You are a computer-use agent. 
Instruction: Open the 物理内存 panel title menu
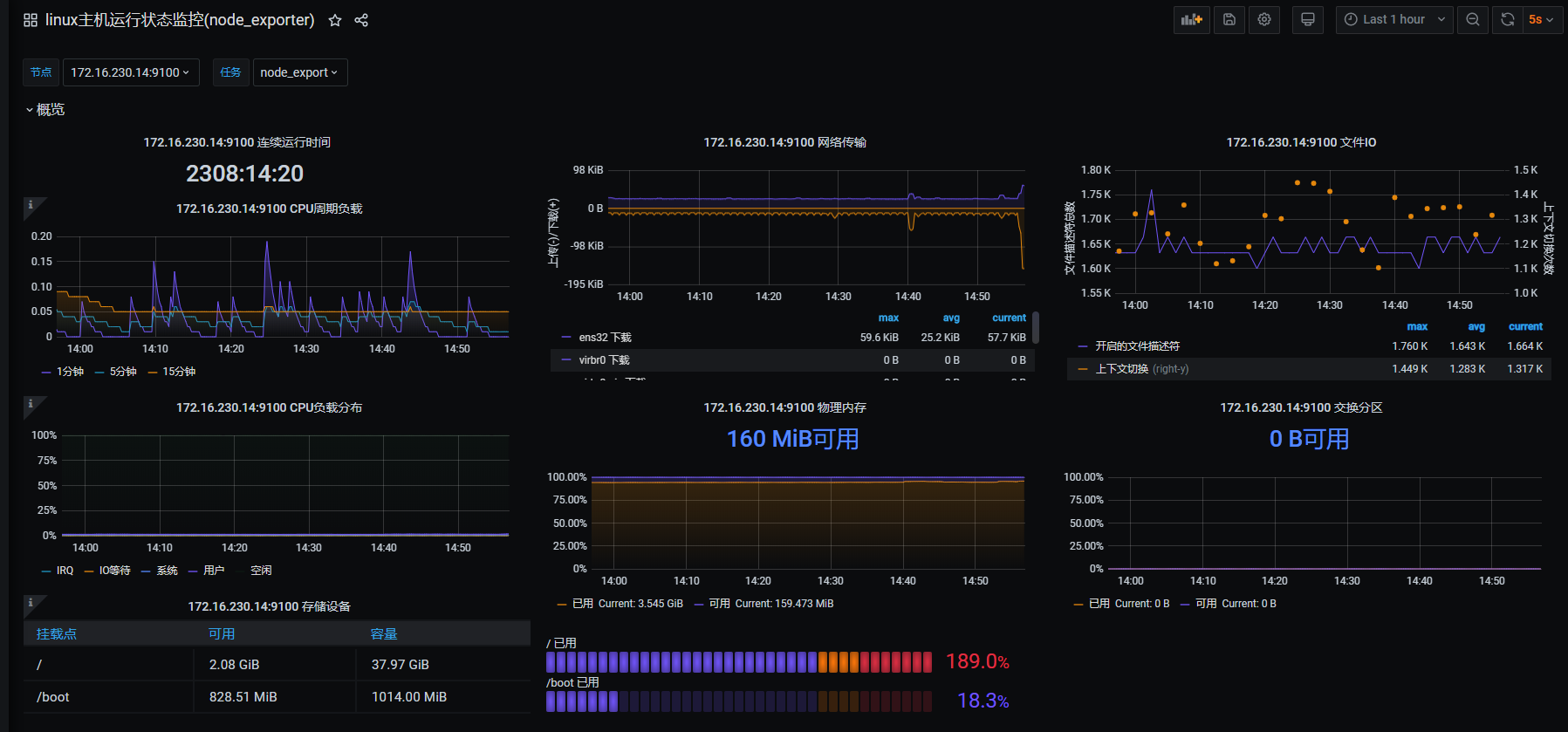[x=784, y=407]
